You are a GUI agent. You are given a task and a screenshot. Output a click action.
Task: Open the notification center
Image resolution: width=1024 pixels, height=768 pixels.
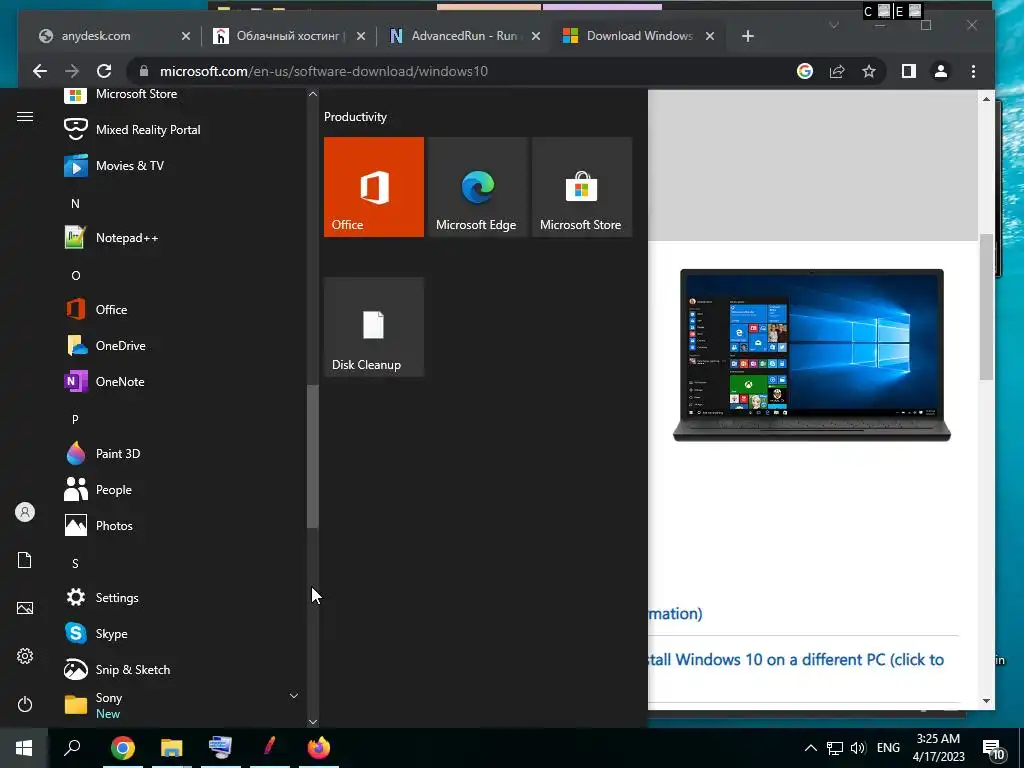993,750
